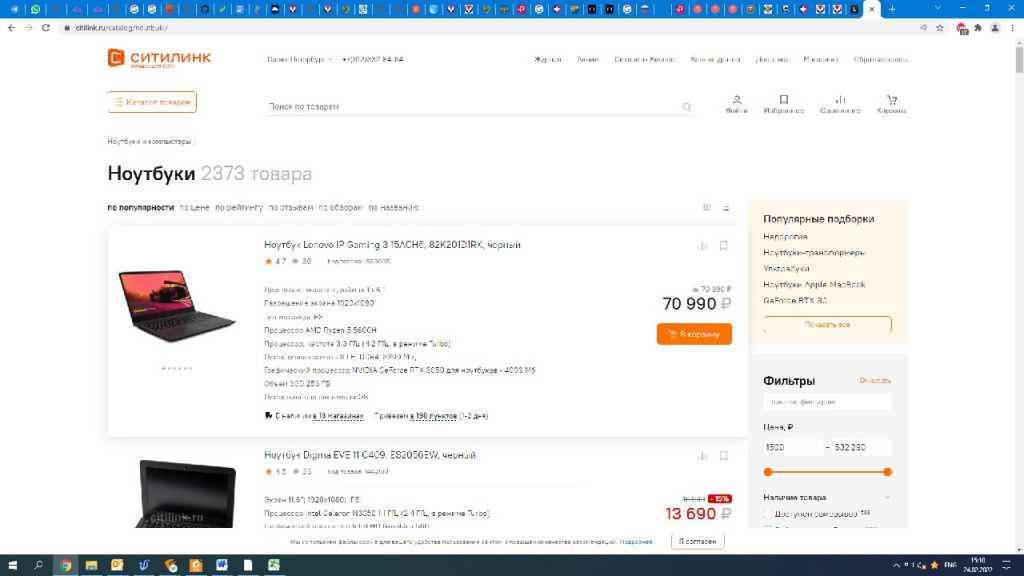Click Digma laptop product image

click(x=185, y=493)
